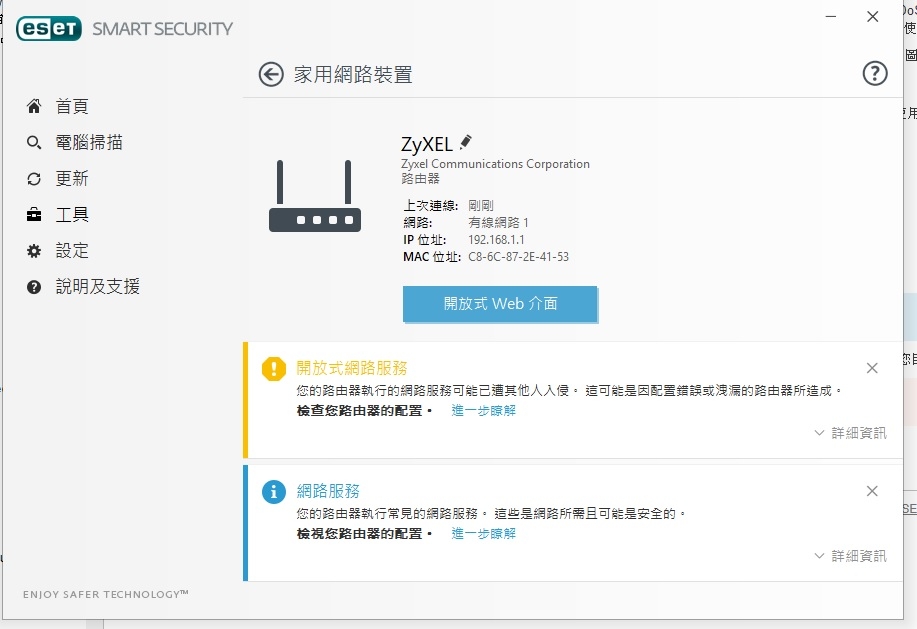The image size is (917, 629).
Task: Open help via question mark circle icon
Action: (x=875, y=74)
